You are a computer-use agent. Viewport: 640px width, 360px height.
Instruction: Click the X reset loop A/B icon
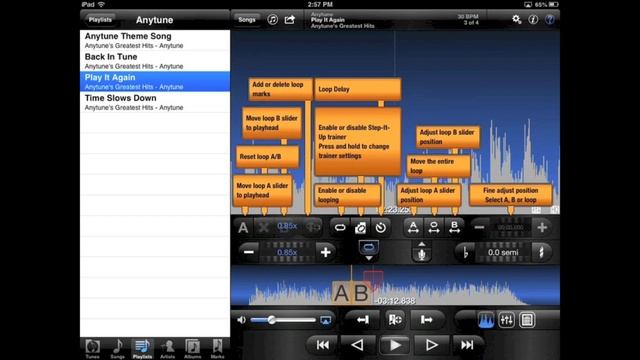[x=264, y=227]
